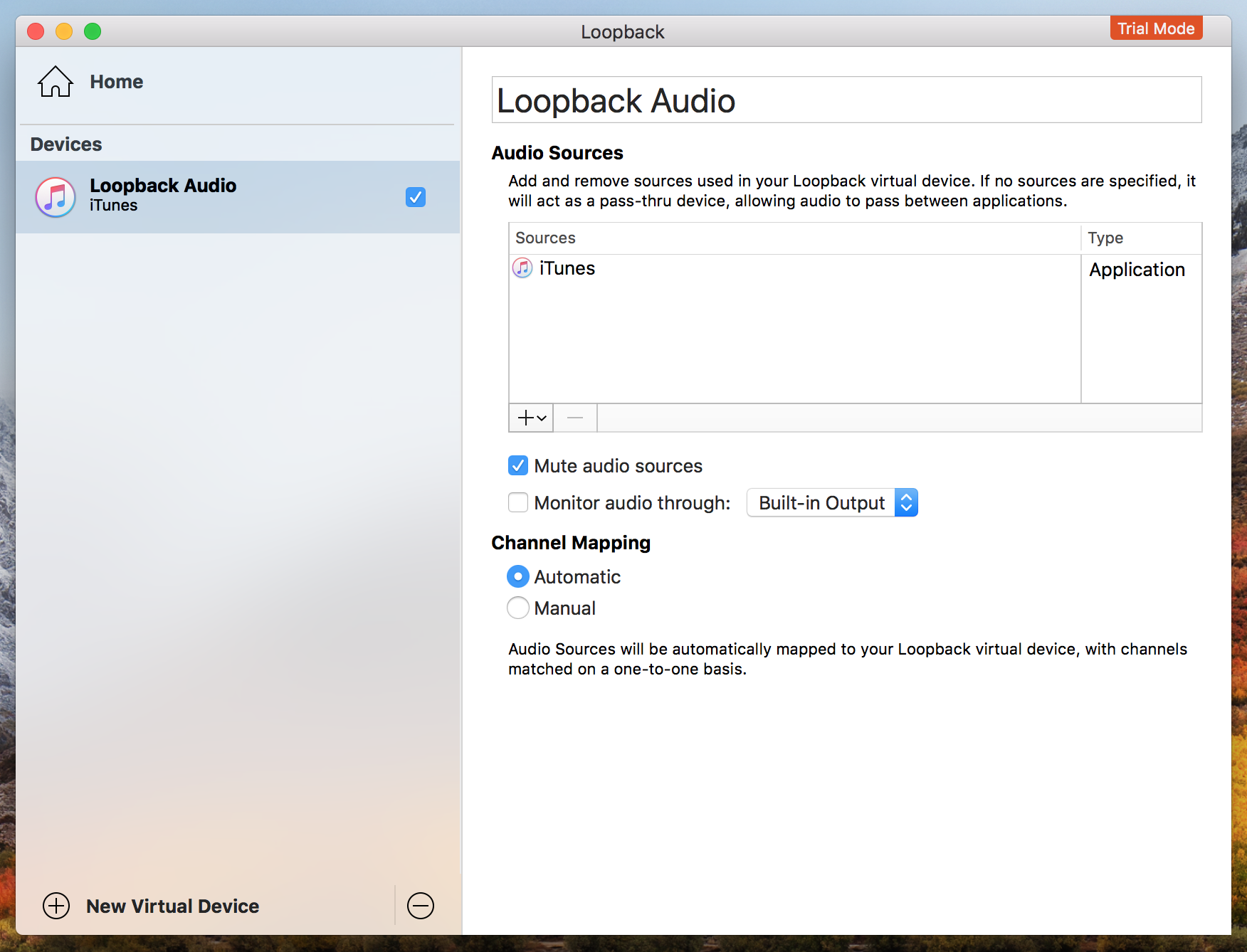Click the New Virtual Device plus icon
Screen dimensions: 1247x952
click(56, 906)
